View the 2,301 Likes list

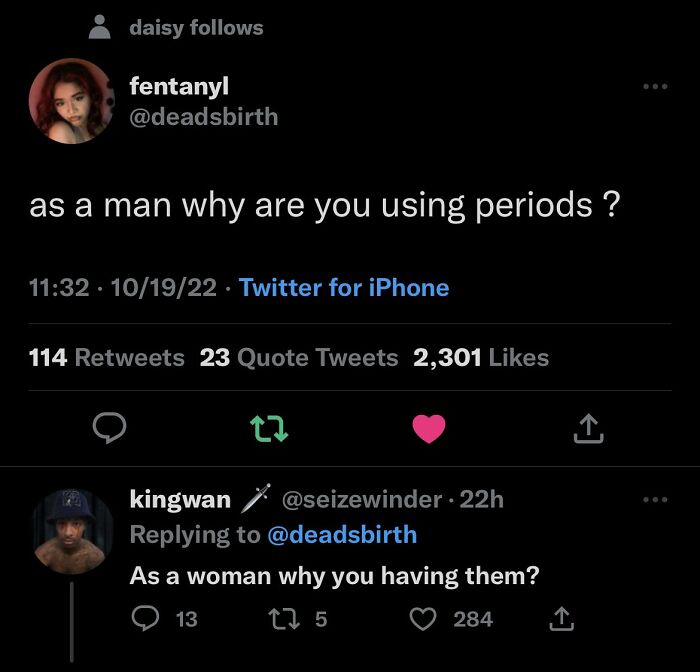pos(481,357)
